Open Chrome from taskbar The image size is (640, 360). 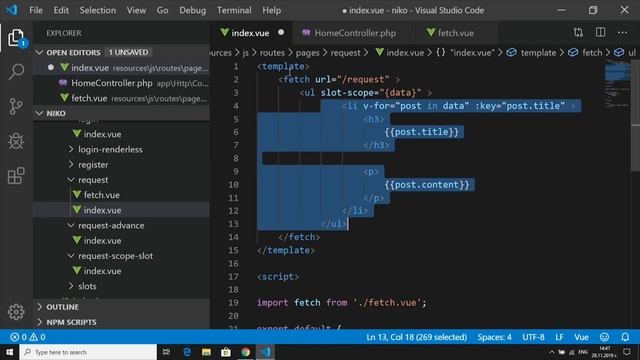pyautogui.click(x=245, y=352)
